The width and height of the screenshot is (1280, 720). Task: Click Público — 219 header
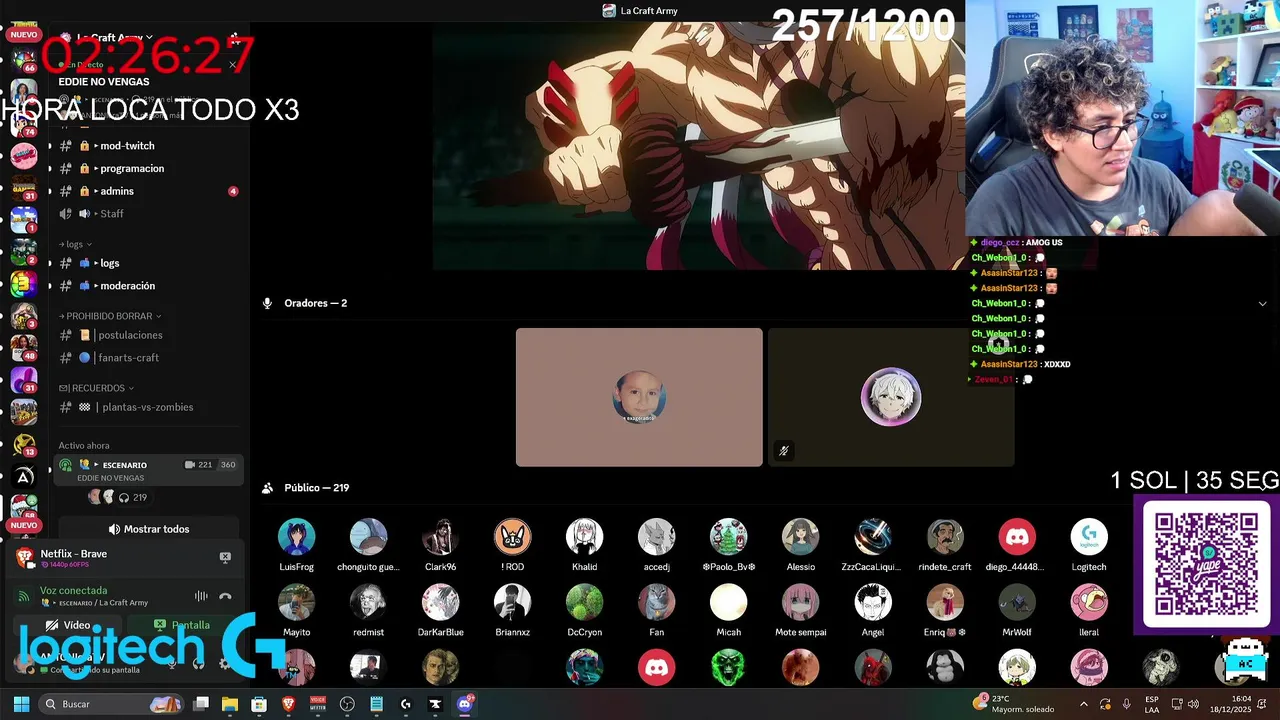316,488
